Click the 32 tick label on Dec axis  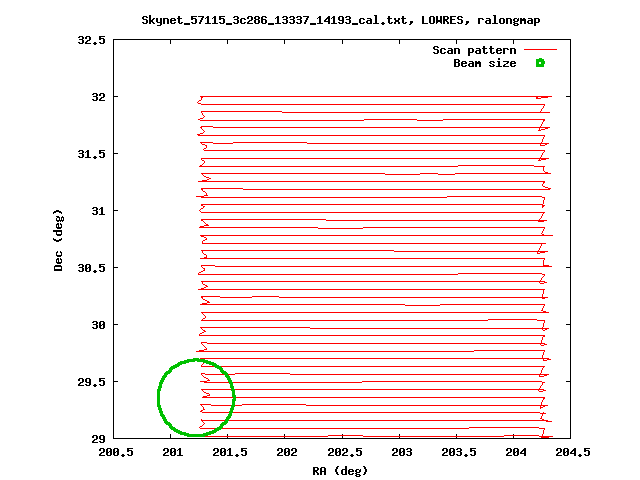98,97
